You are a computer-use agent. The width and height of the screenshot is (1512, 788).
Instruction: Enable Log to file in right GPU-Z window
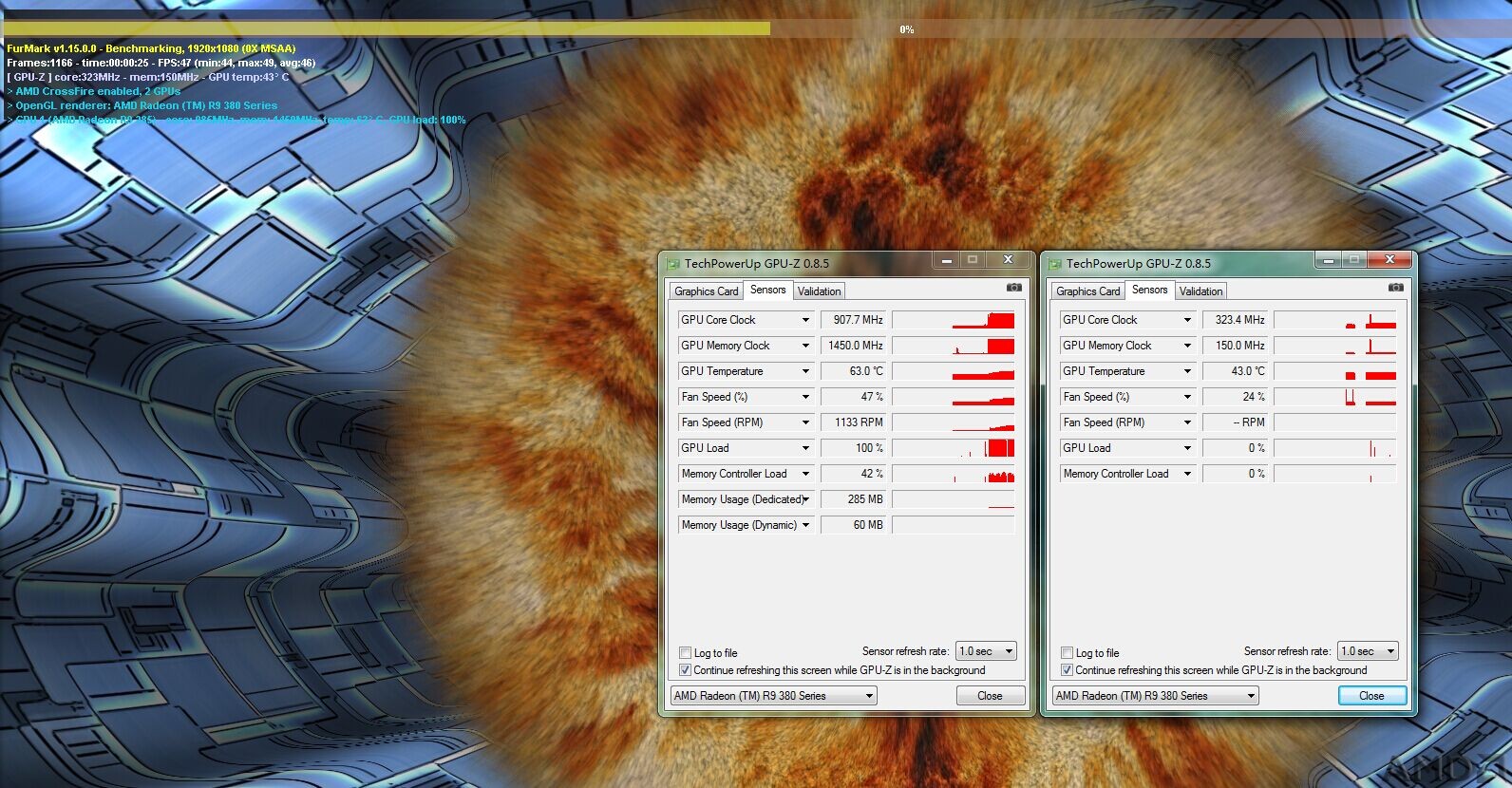1067,653
